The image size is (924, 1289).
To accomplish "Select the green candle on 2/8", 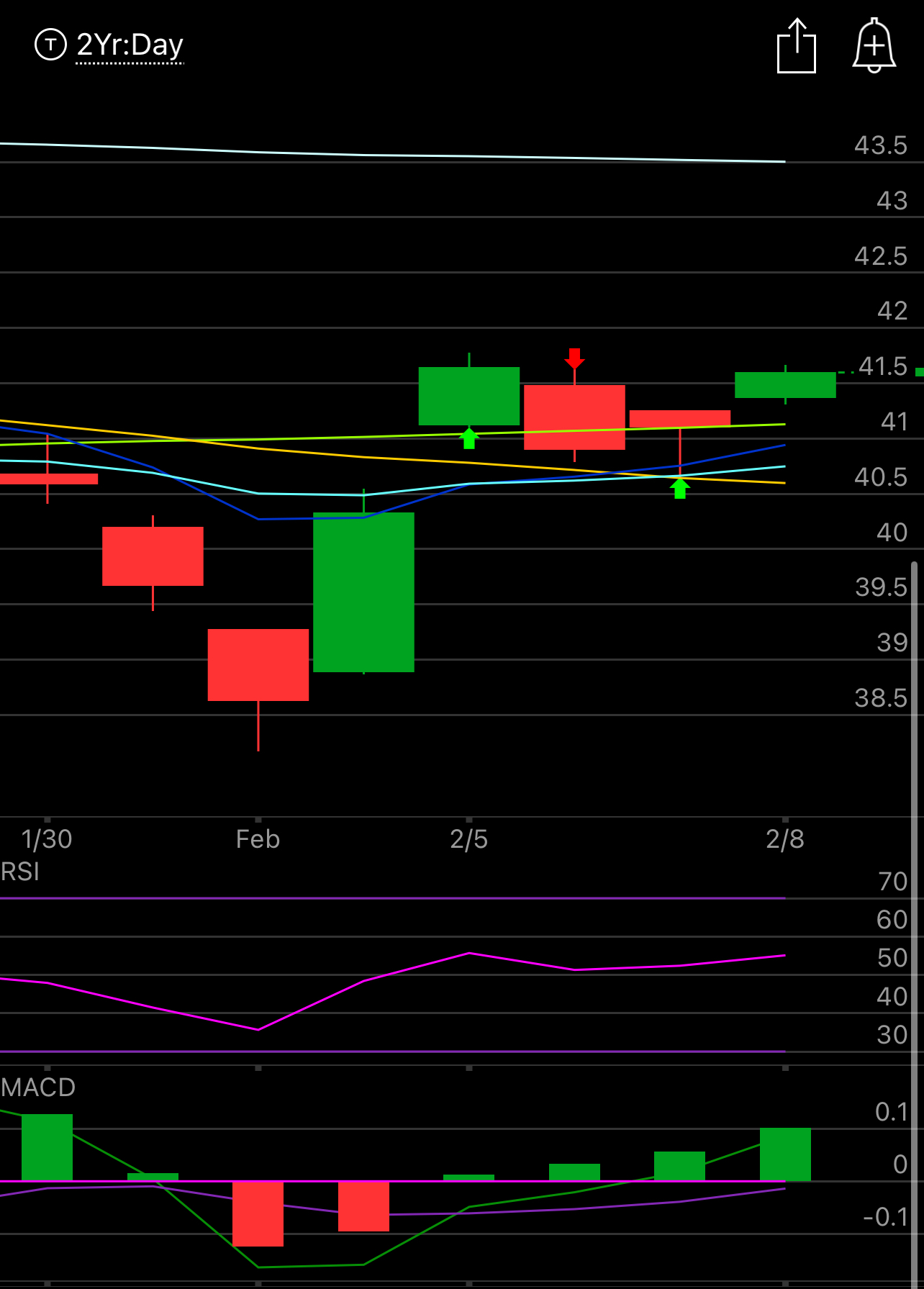I will click(x=785, y=385).
